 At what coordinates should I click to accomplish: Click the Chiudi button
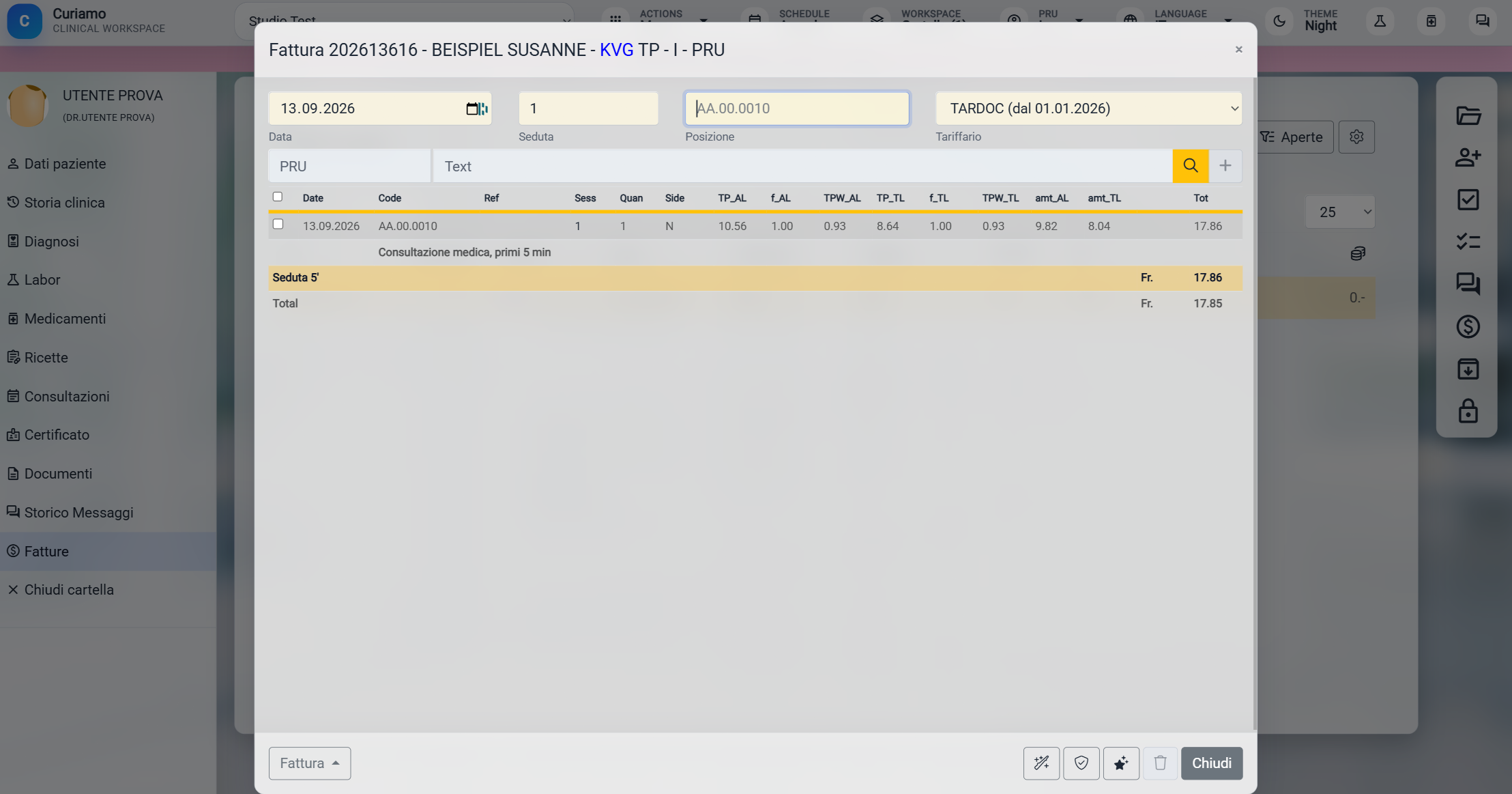1212,763
